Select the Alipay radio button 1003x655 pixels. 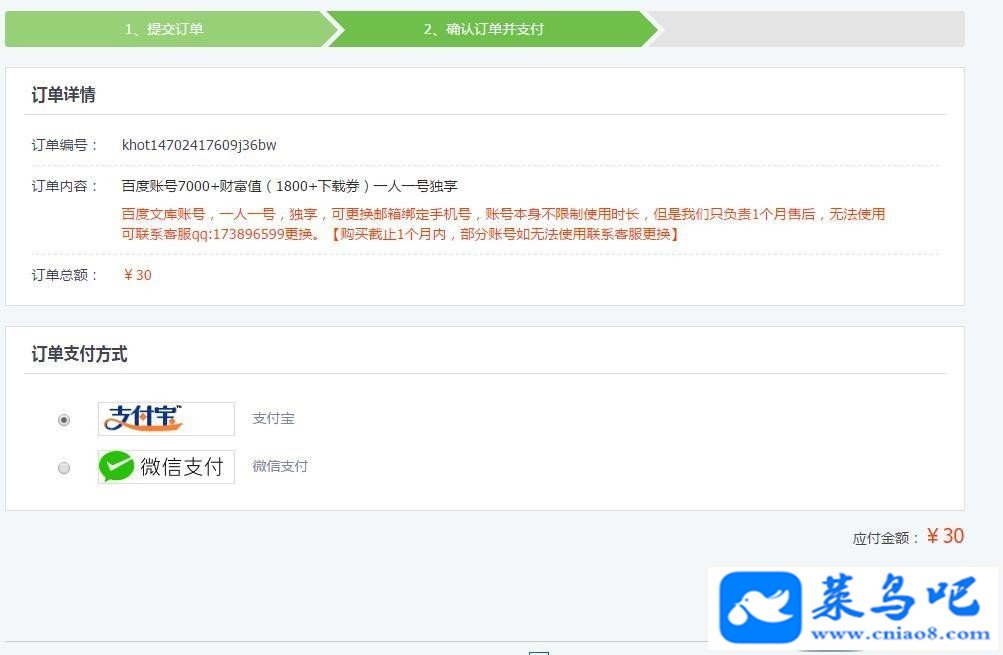64,420
